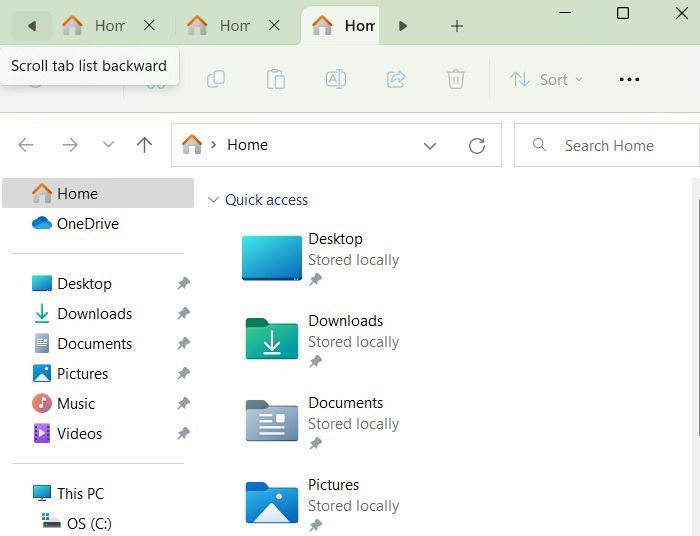Open OneDrive in navigation pane
700x536 pixels.
(x=98, y=223)
